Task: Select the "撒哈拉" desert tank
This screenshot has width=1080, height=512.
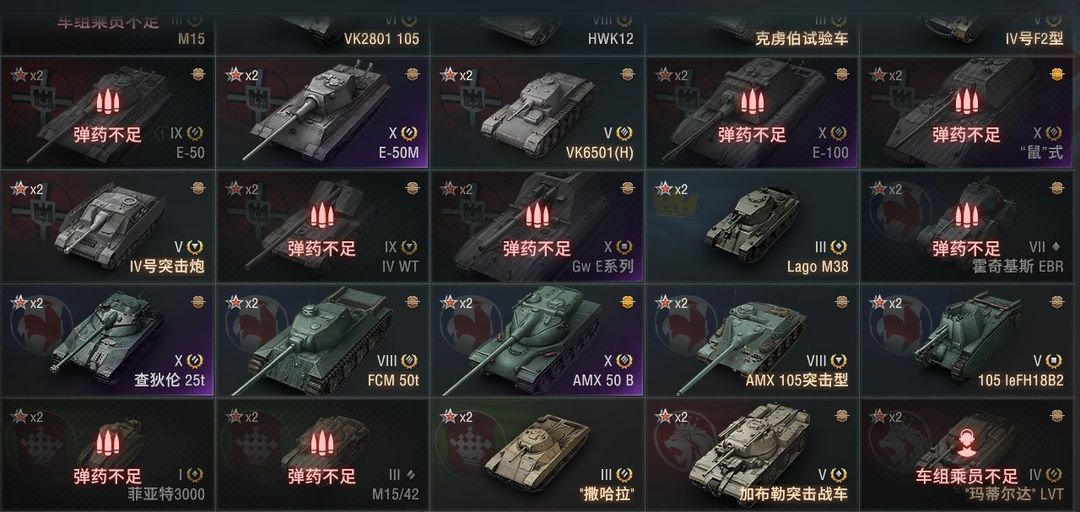Action: [537, 452]
